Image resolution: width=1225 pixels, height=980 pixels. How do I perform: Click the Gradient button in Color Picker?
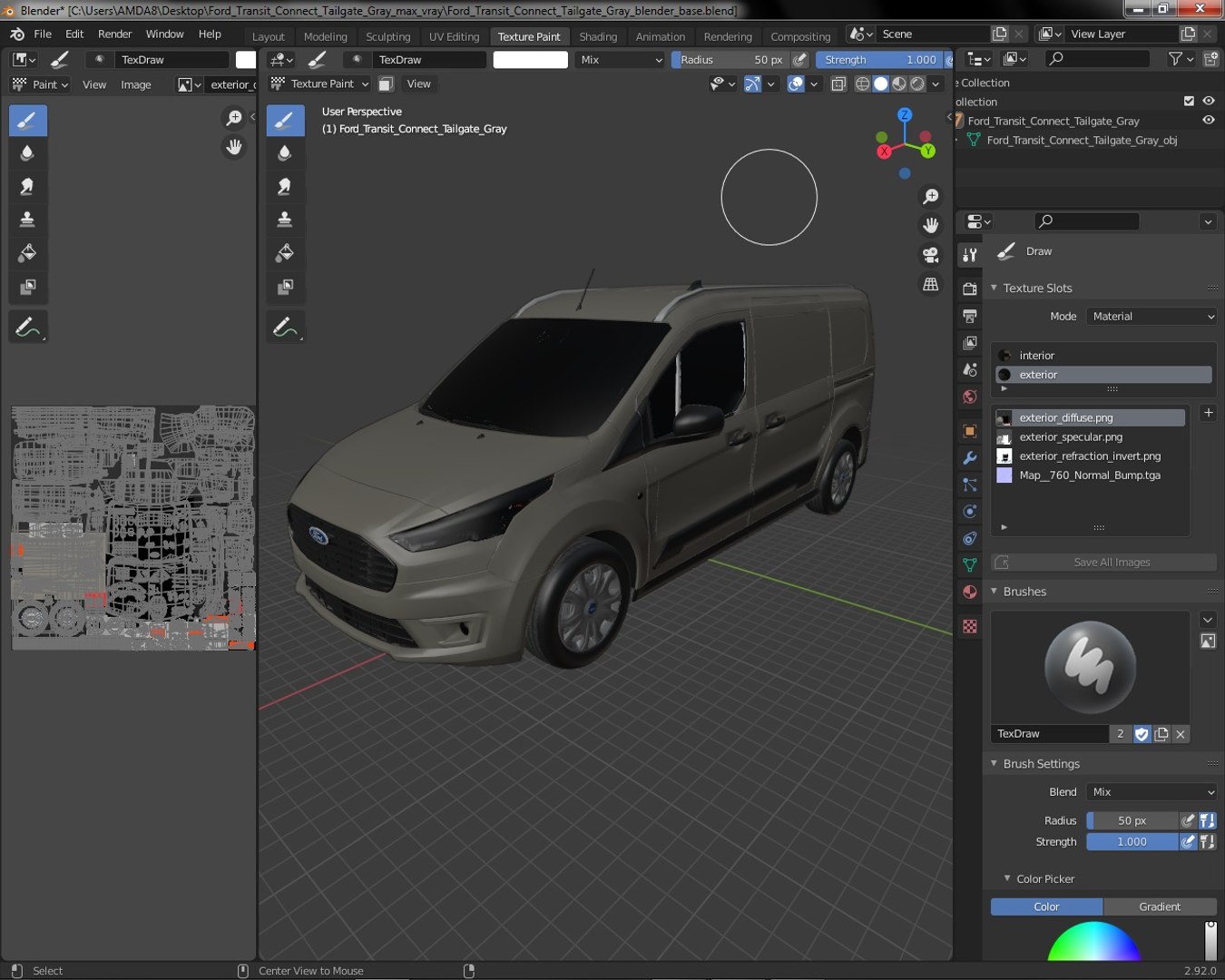(x=1160, y=906)
